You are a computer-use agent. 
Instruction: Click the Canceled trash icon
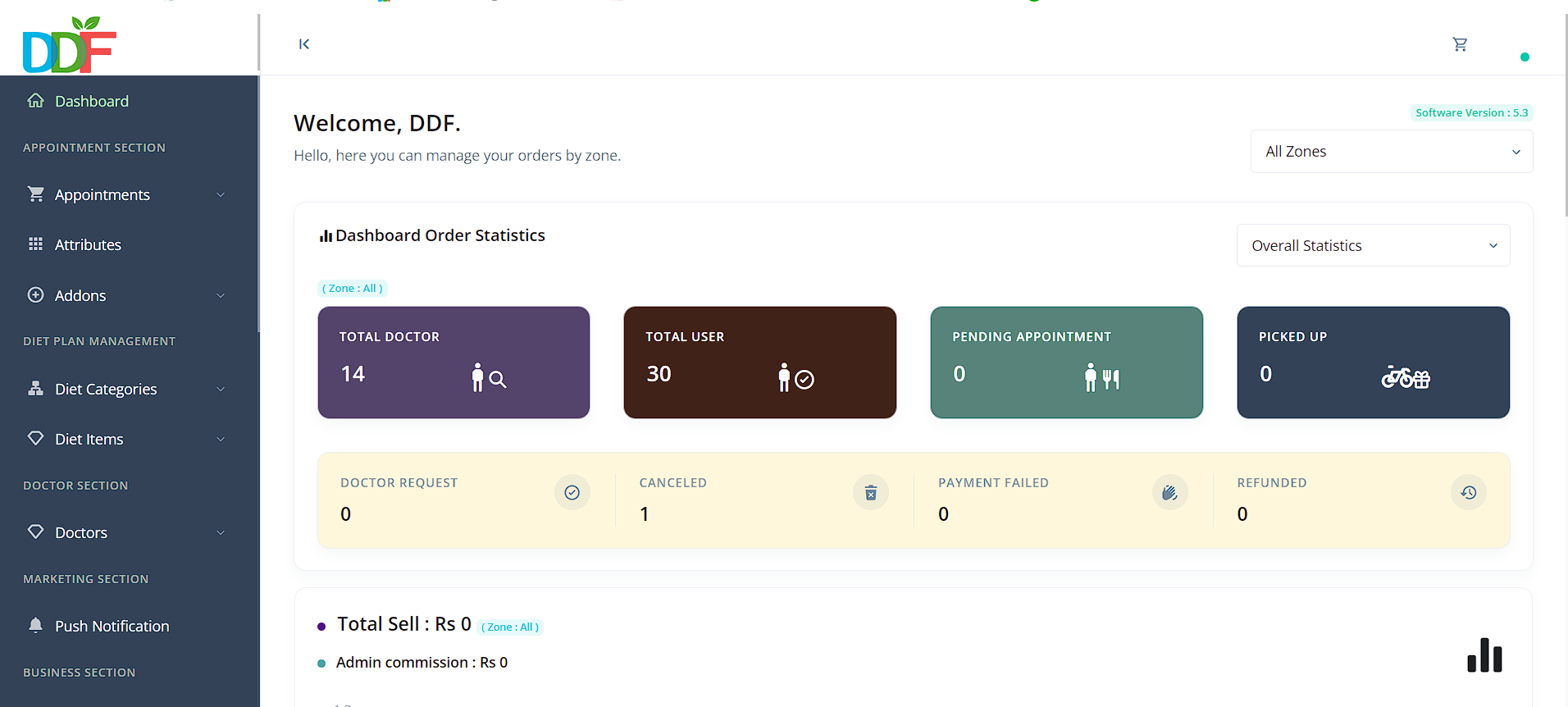pyautogui.click(x=870, y=493)
